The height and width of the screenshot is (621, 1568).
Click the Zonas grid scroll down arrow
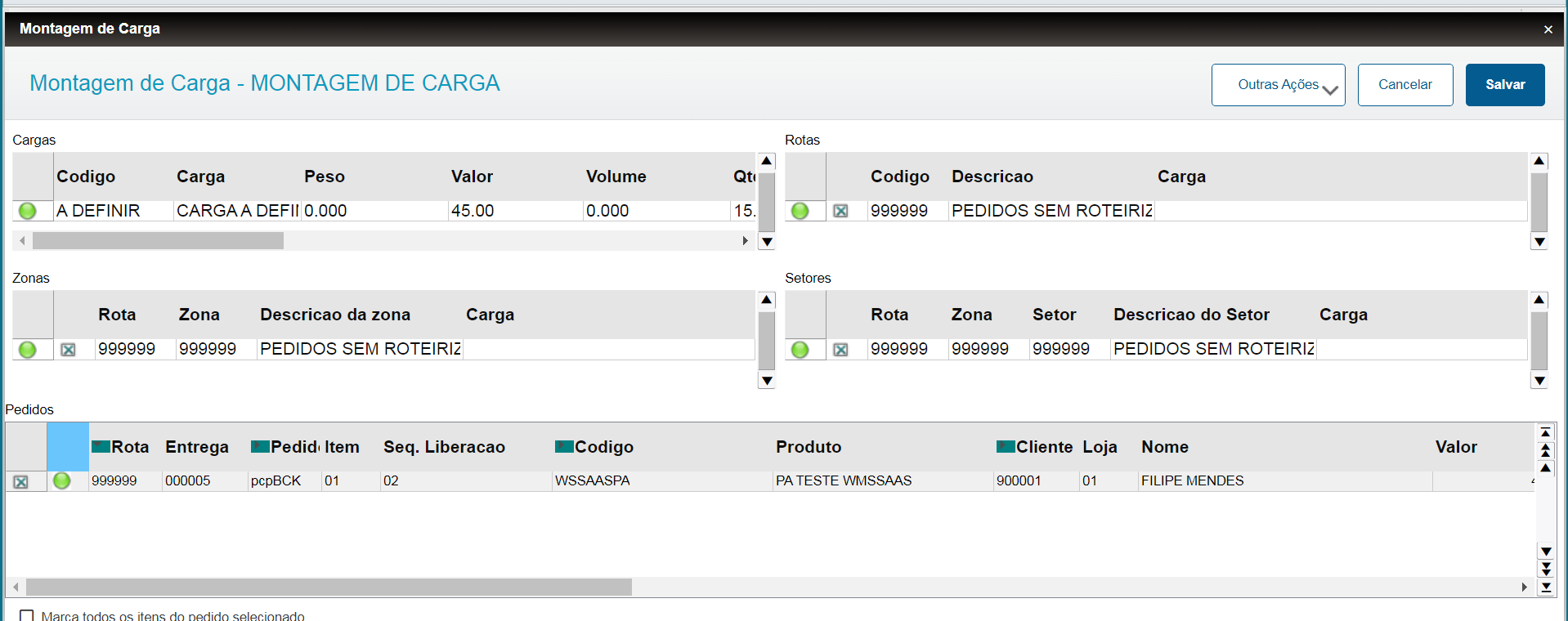[767, 381]
